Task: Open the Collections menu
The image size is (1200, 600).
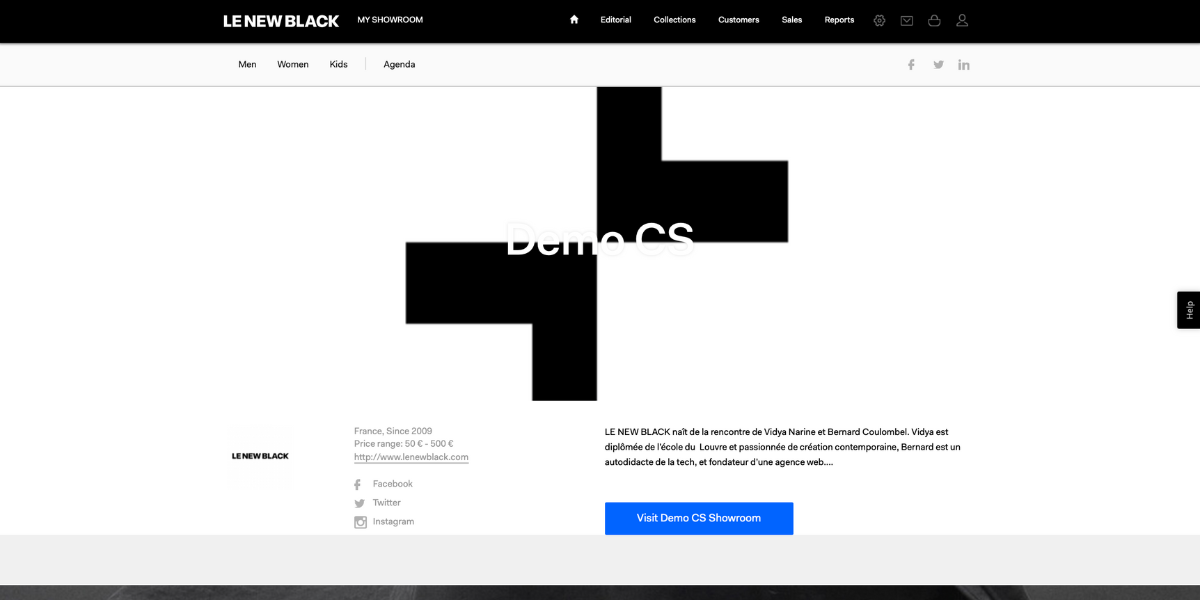Action: click(674, 20)
